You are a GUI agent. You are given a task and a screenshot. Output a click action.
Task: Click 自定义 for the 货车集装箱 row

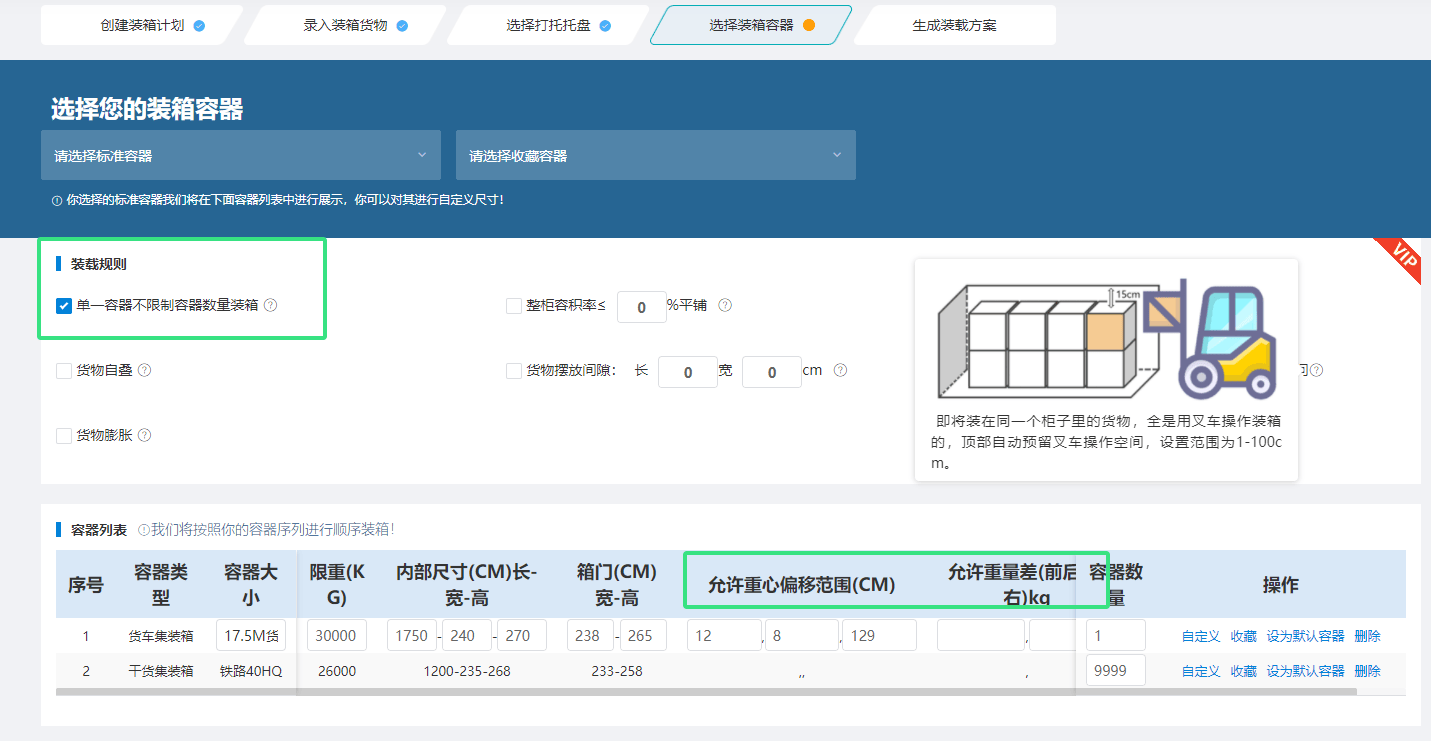pos(1201,636)
